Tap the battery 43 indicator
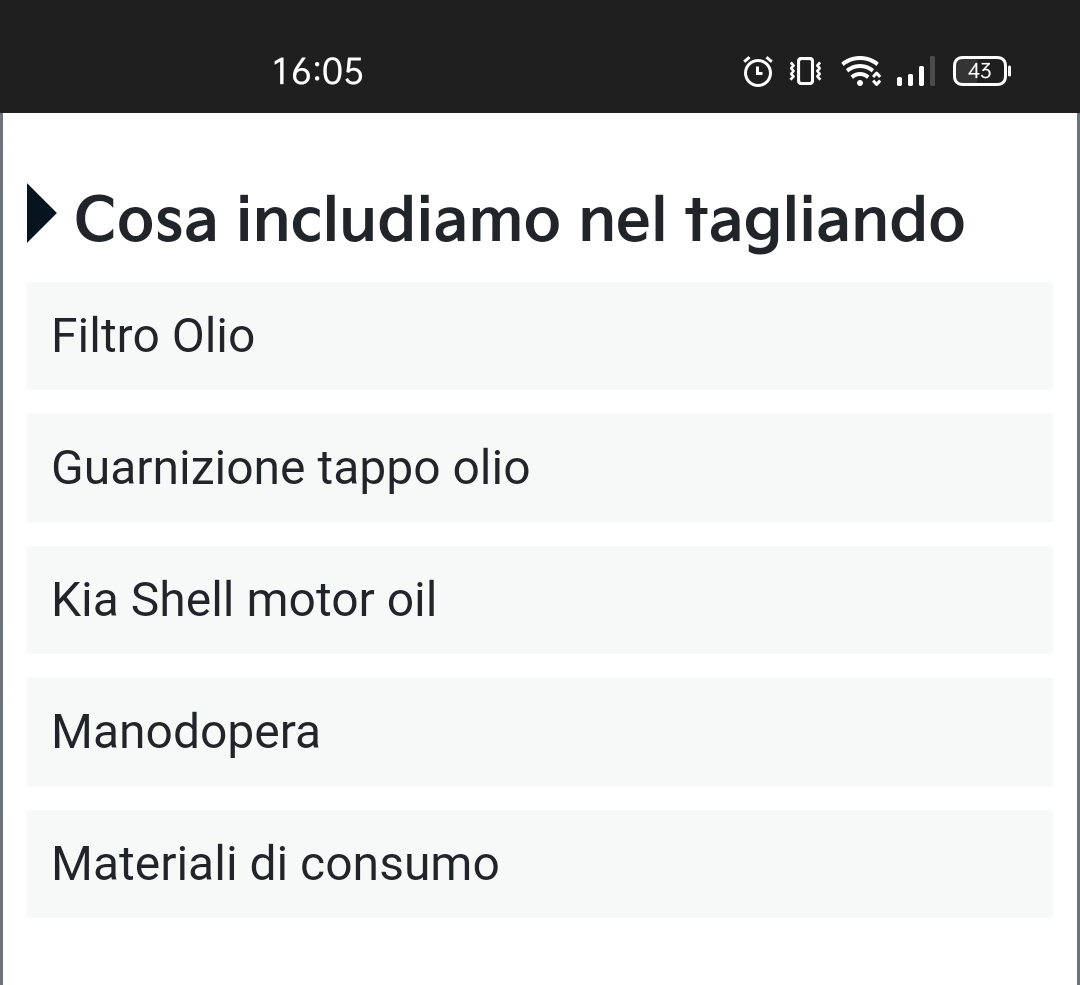Viewport: 1080px width, 985px height. pyautogui.click(x=982, y=72)
